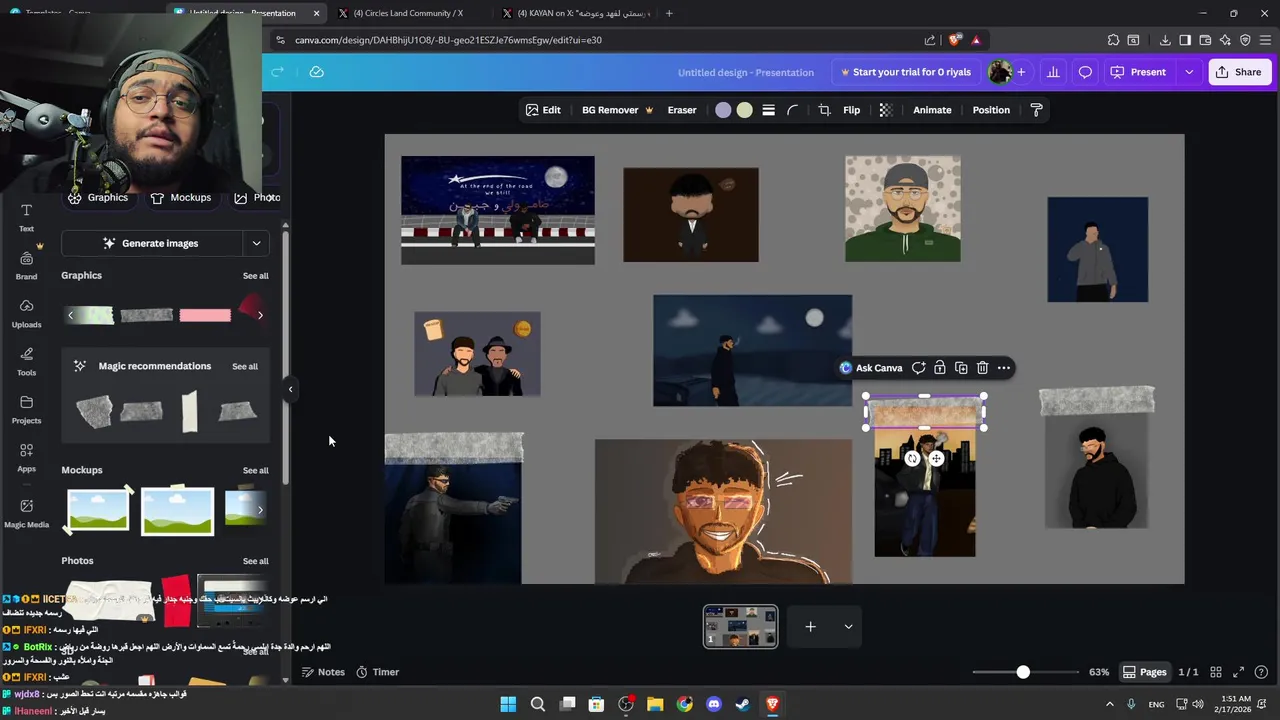The height and width of the screenshot is (720, 1280).
Task: Click See all next to Graphics
Action: pyautogui.click(x=255, y=276)
